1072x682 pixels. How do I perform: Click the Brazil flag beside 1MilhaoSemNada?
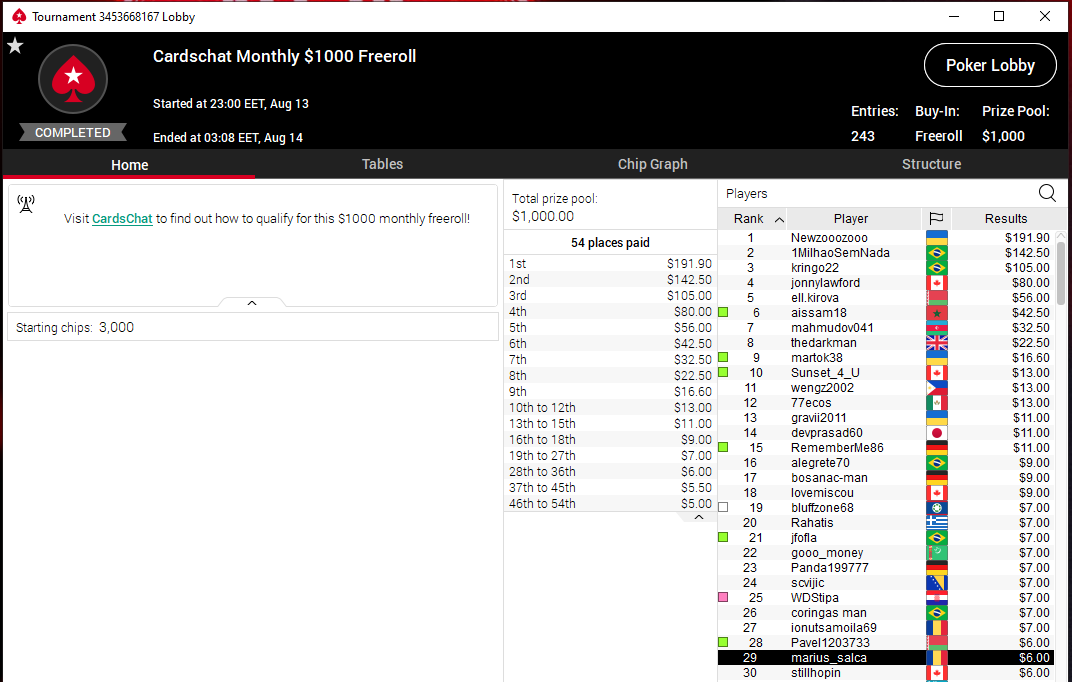pyautogui.click(x=937, y=253)
